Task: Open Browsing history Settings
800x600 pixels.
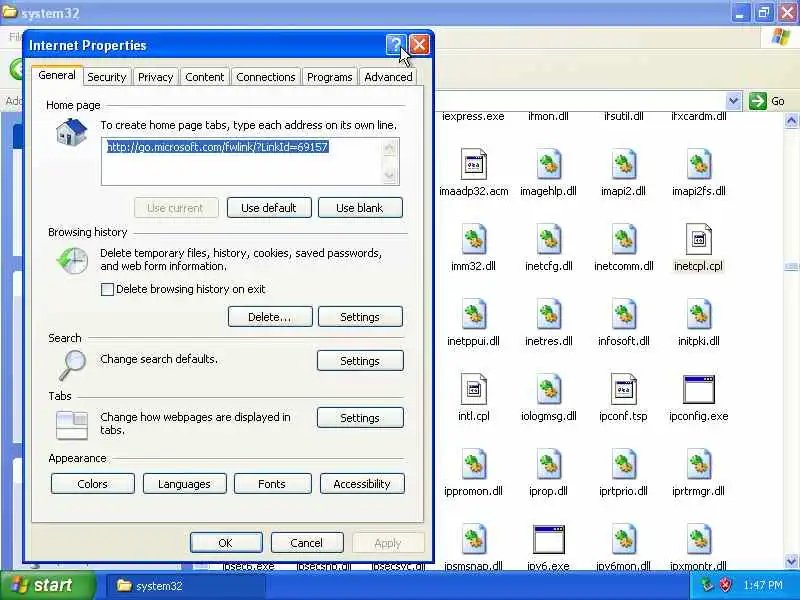Action: 360,317
